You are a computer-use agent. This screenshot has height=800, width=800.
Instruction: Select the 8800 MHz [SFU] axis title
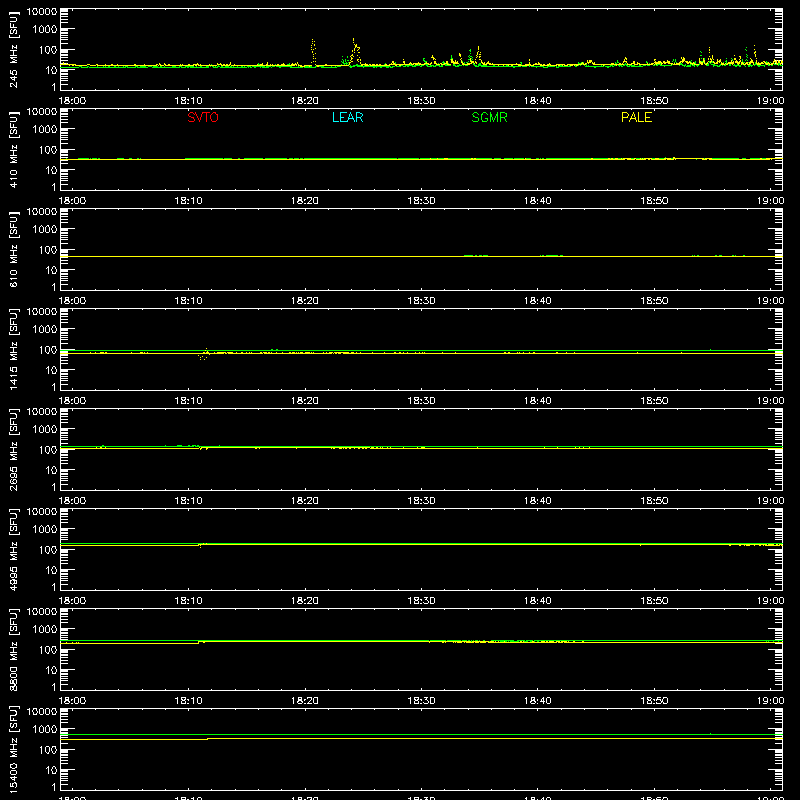[x=13, y=649]
